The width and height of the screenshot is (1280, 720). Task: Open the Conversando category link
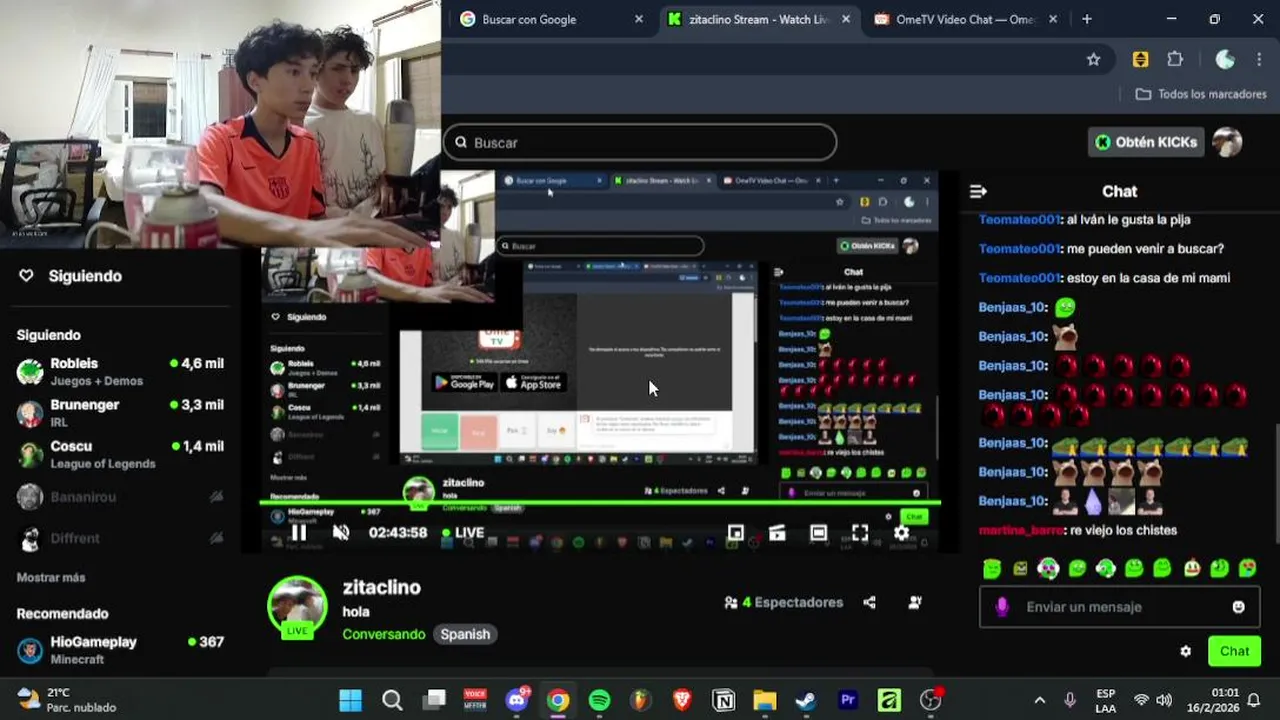[383, 634]
